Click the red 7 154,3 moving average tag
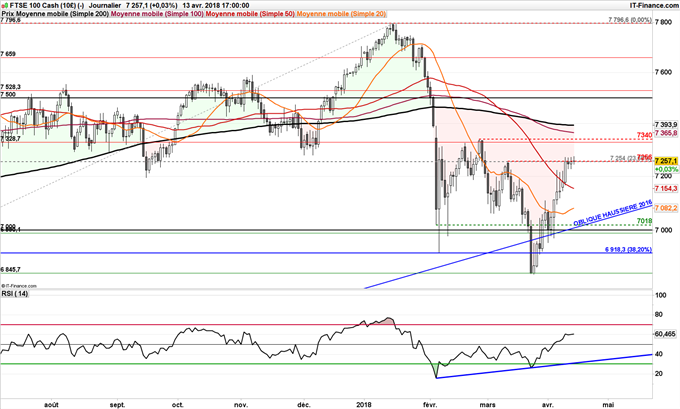Viewport: 680px width, 409px height. 666,188
